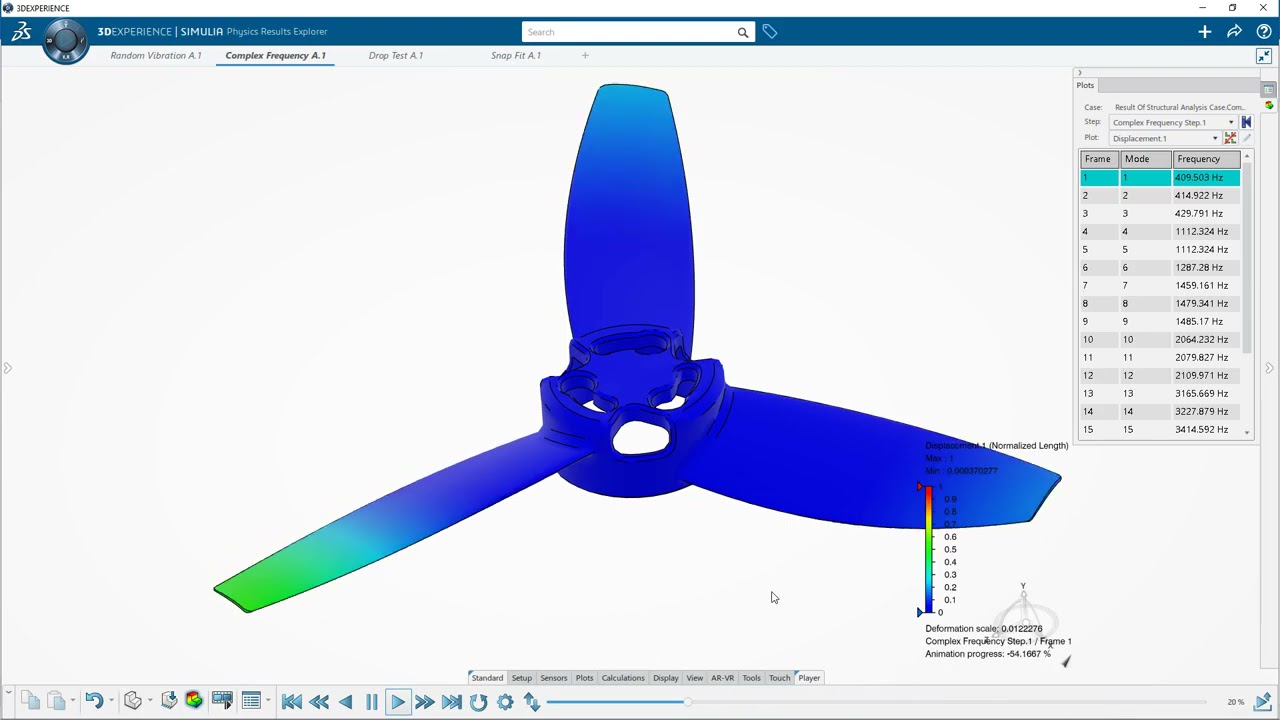Collapse the Plots panel chevron
Screen dimensions: 1280x720
coord(1079,73)
